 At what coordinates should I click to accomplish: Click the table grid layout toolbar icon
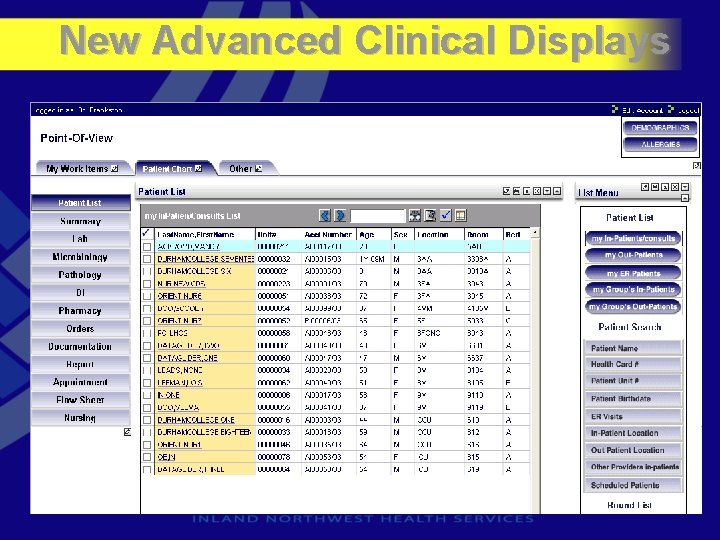pyautogui.click(x=461, y=215)
